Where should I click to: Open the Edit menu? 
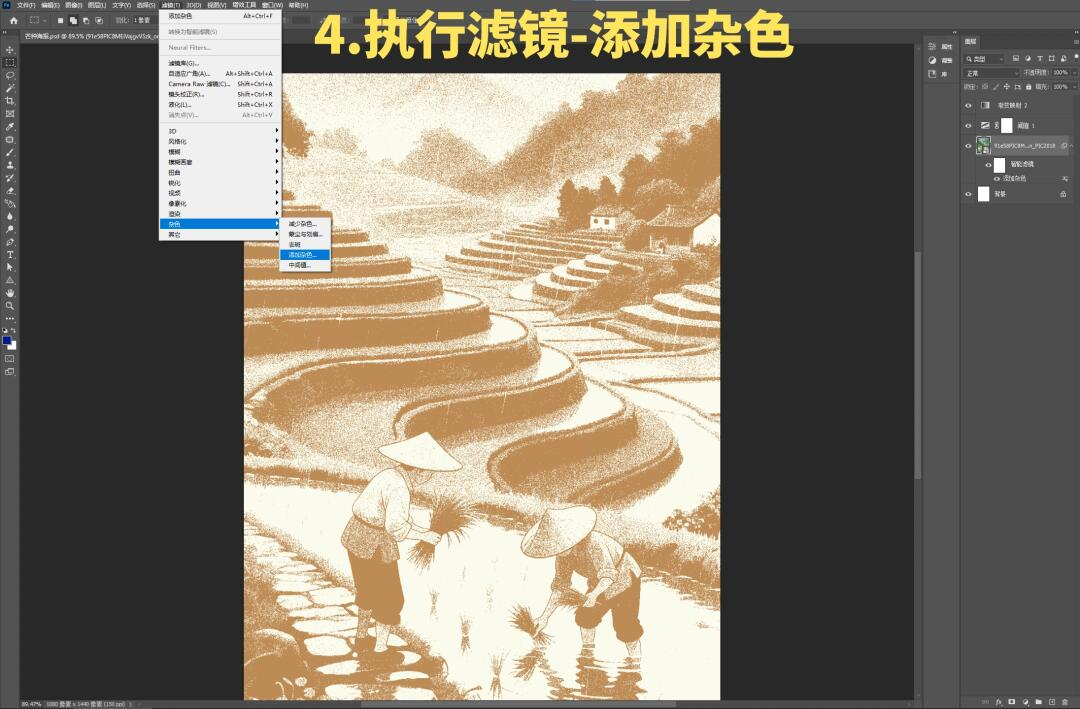point(50,5)
